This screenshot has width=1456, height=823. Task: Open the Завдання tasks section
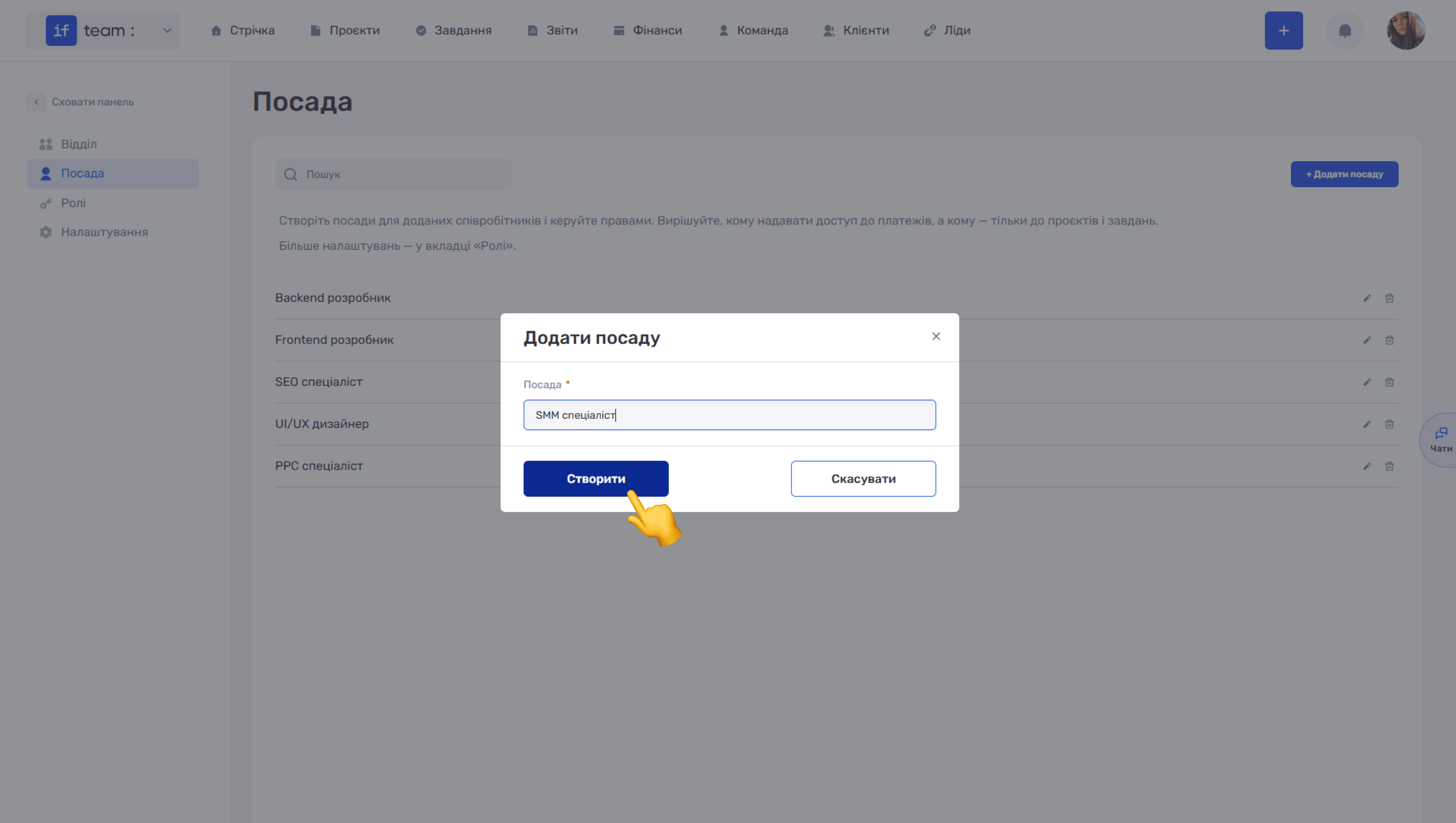pos(454,30)
